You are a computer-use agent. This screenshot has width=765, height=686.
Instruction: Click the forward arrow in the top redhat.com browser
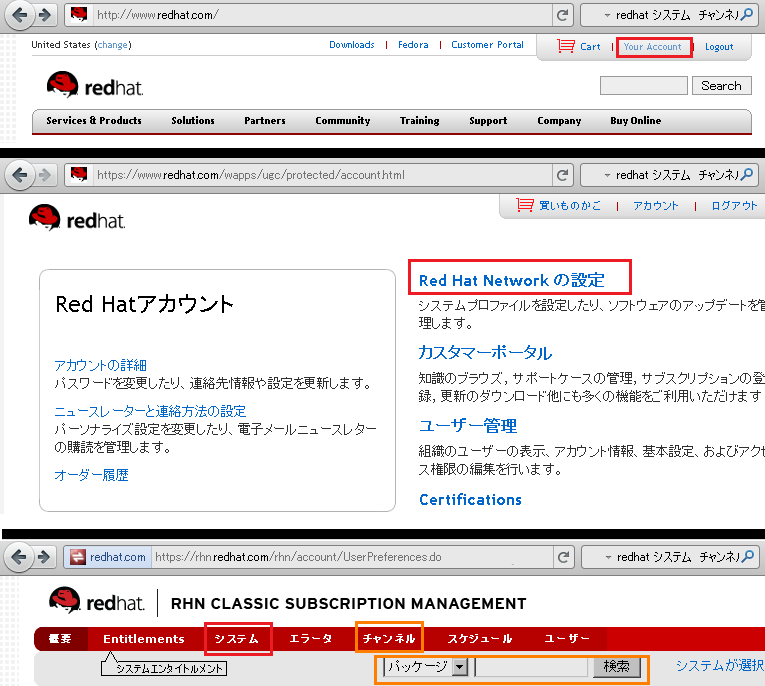point(45,15)
